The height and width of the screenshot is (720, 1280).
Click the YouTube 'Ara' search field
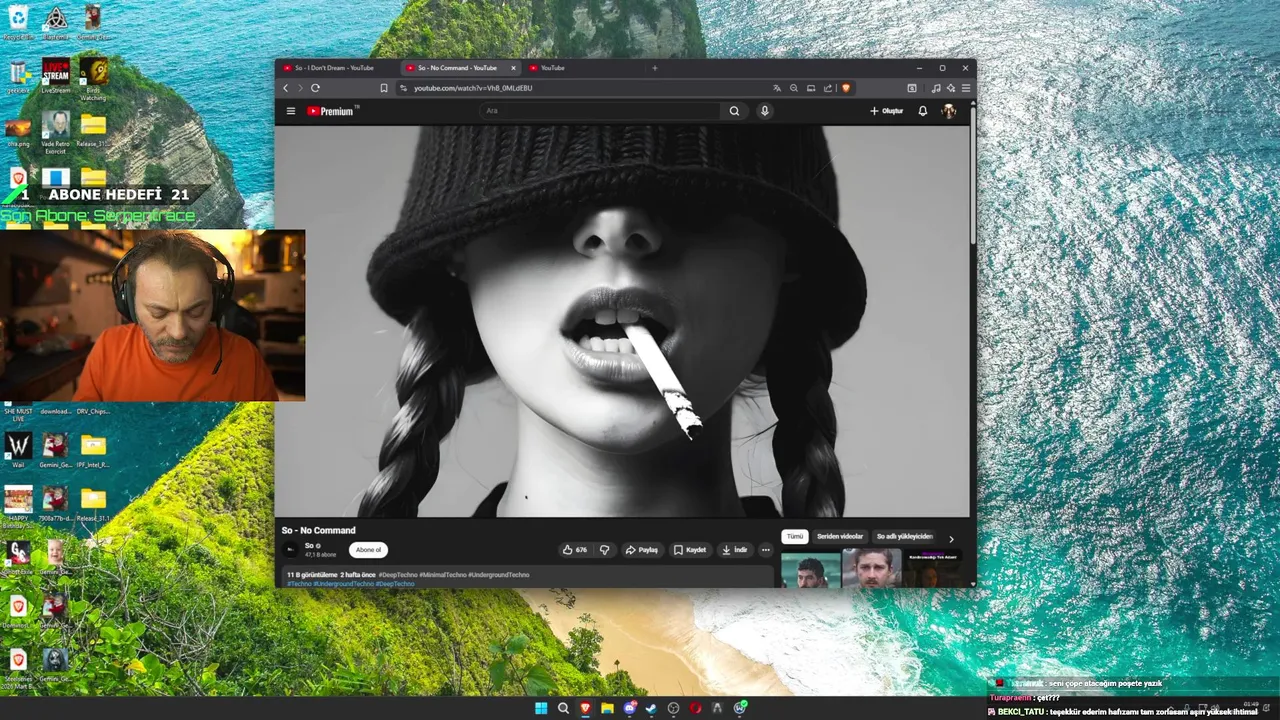(600, 111)
